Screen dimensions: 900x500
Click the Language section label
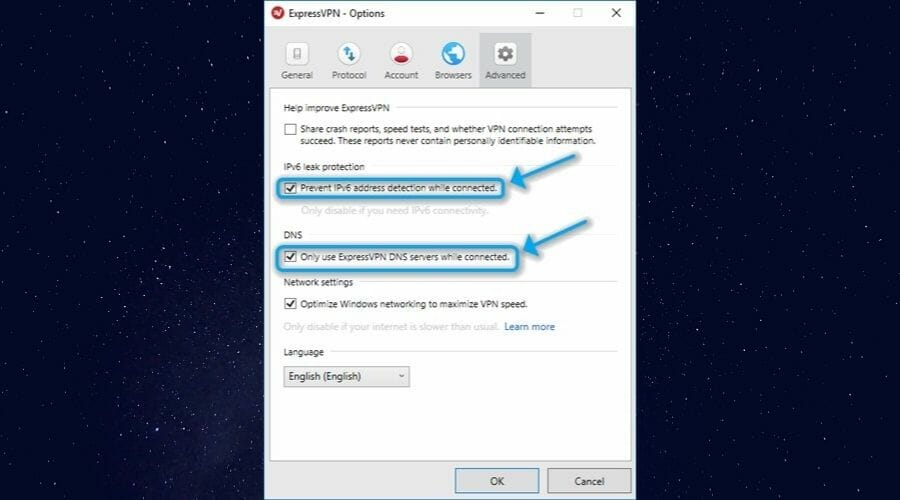coord(304,352)
